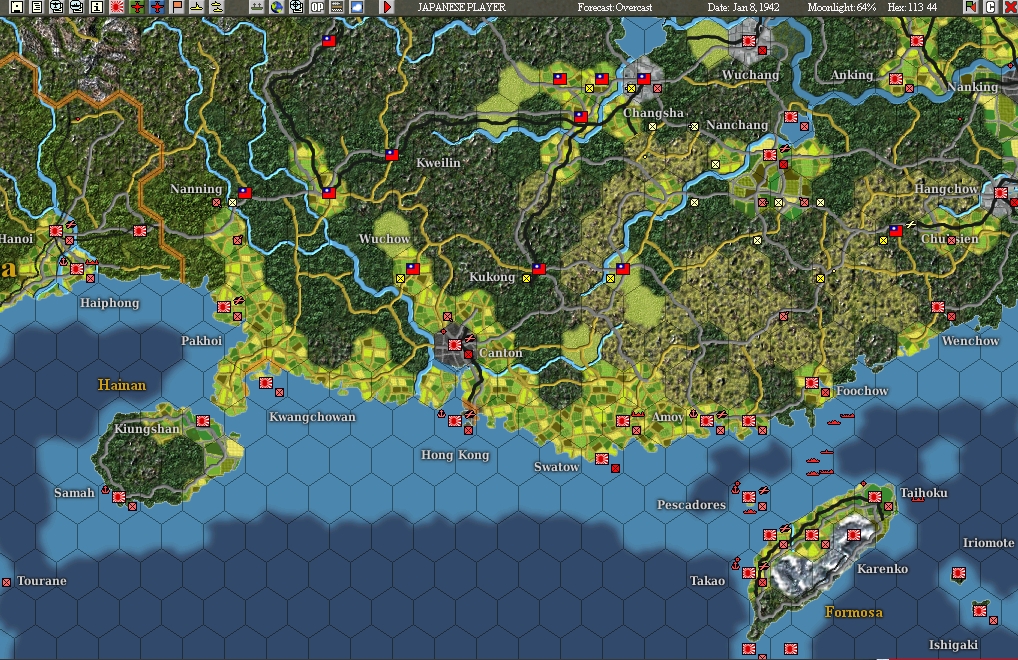The width and height of the screenshot is (1018, 660).
Task: Open the document list report icon
Action: click(x=37, y=7)
